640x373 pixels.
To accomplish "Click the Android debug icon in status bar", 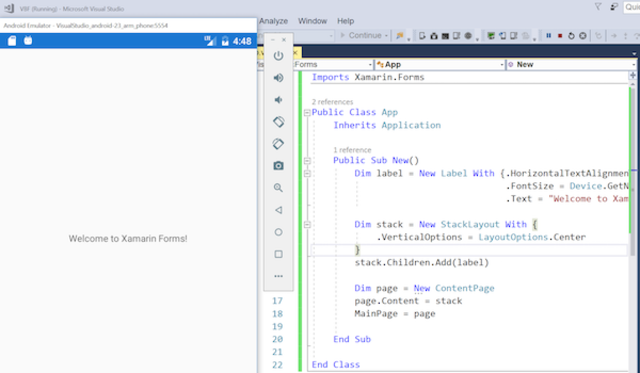I will (x=28, y=40).
